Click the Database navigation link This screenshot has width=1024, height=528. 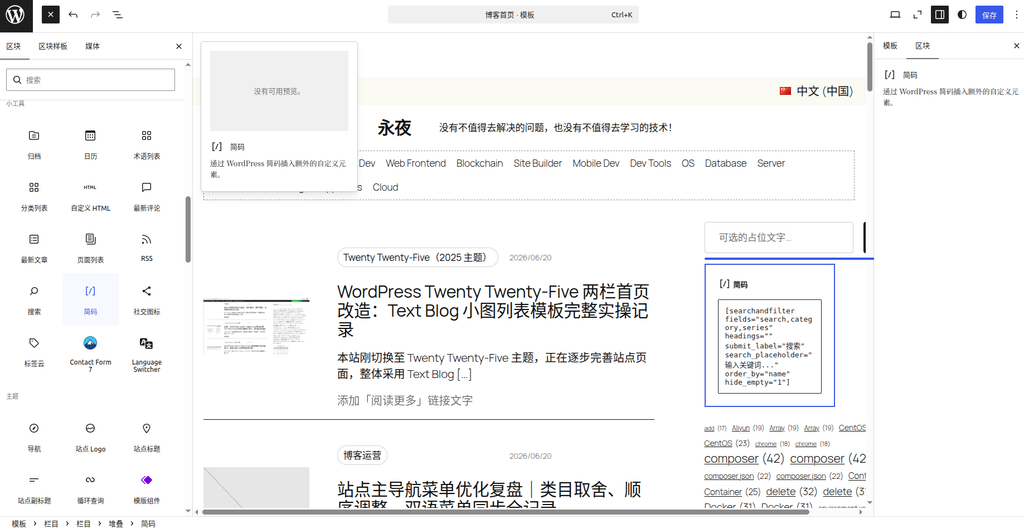tap(726, 163)
